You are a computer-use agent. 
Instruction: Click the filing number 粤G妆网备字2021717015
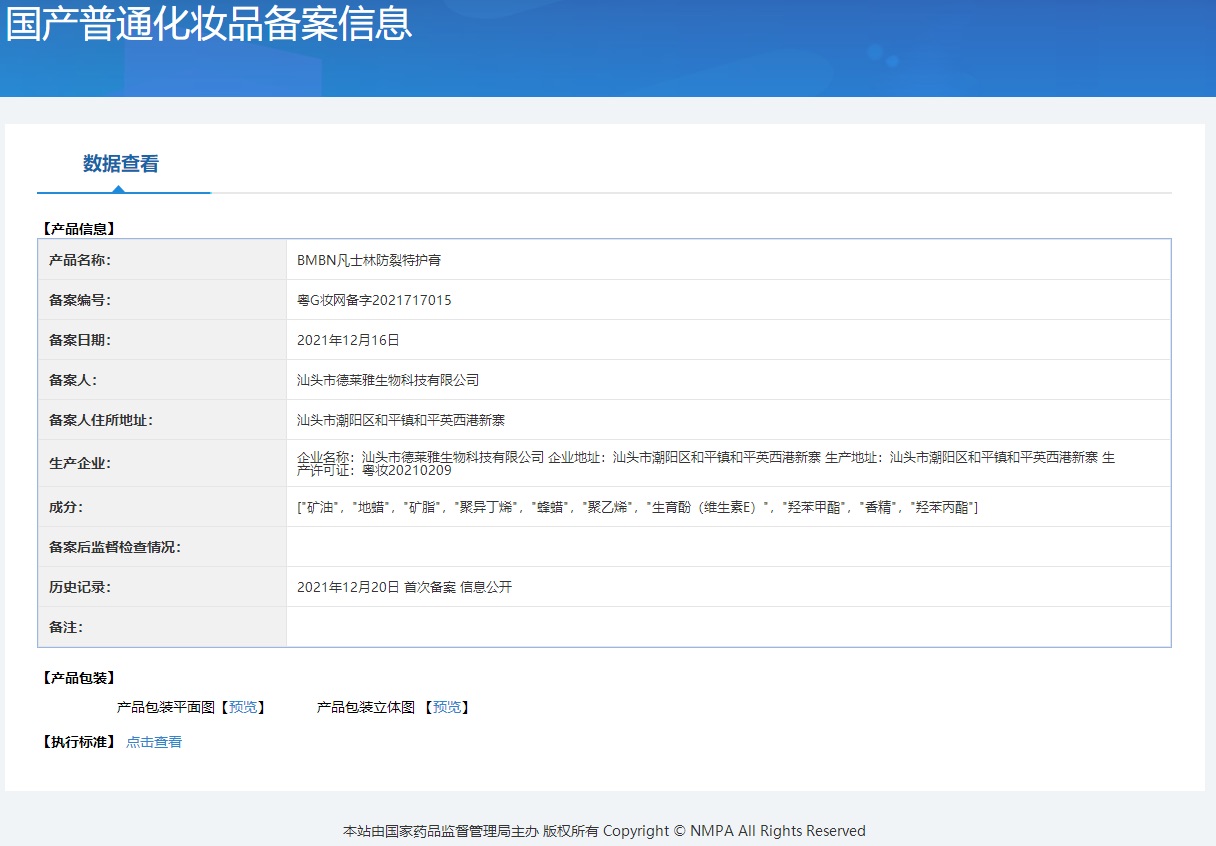click(374, 300)
